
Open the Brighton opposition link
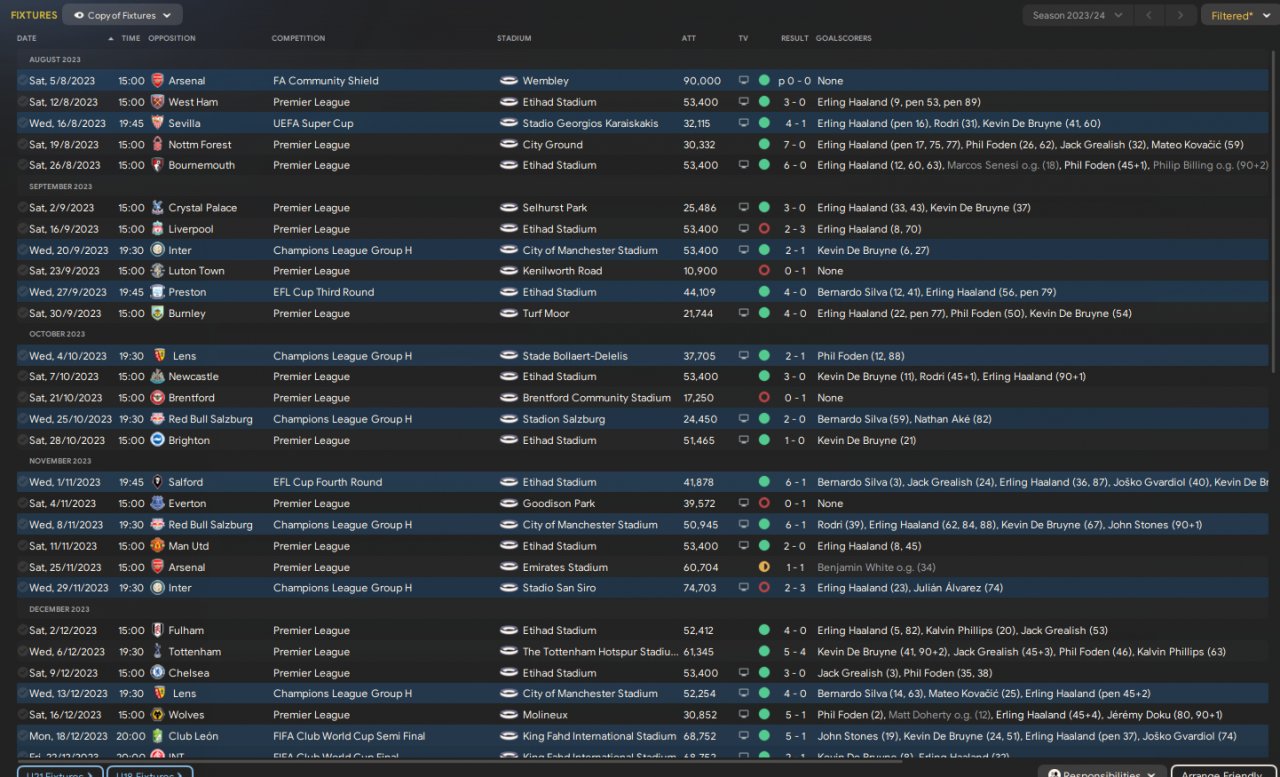(189, 440)
